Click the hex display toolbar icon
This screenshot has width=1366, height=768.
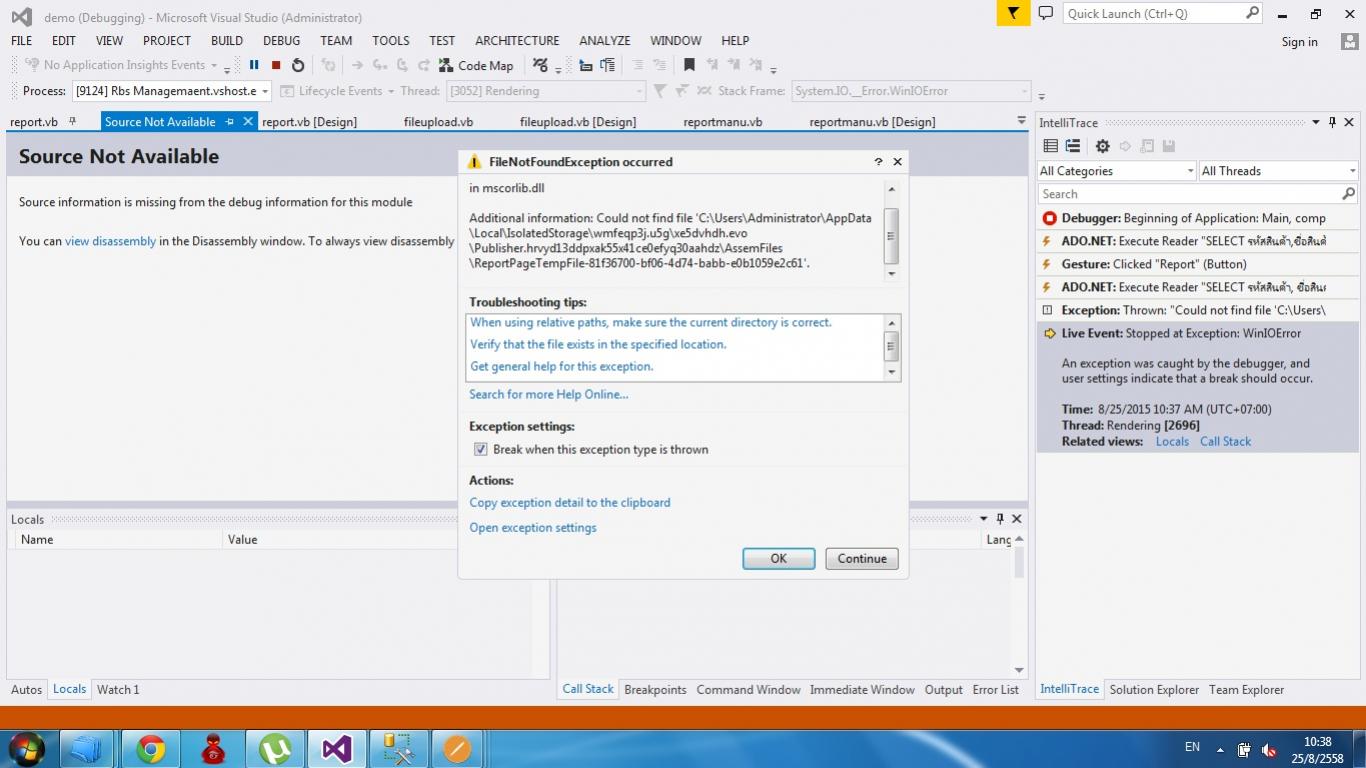tap(540, 65)
